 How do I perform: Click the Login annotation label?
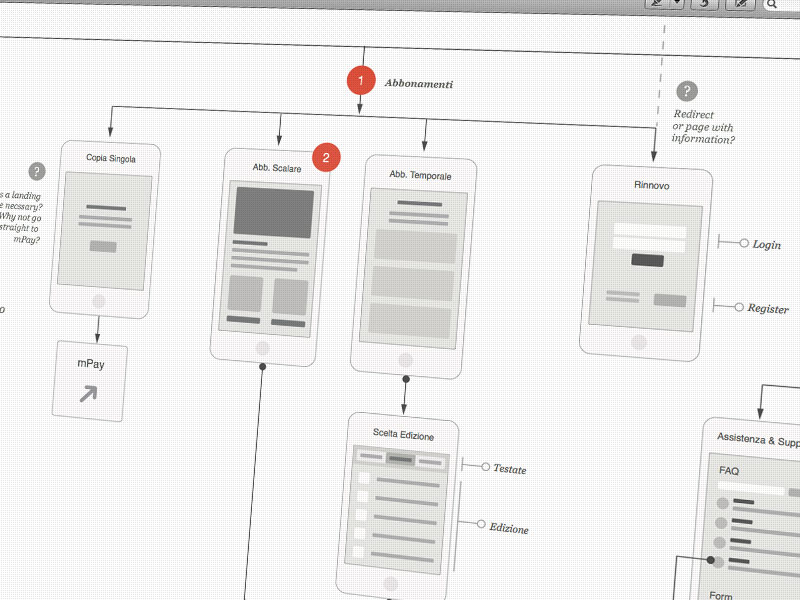pos(766,245)
